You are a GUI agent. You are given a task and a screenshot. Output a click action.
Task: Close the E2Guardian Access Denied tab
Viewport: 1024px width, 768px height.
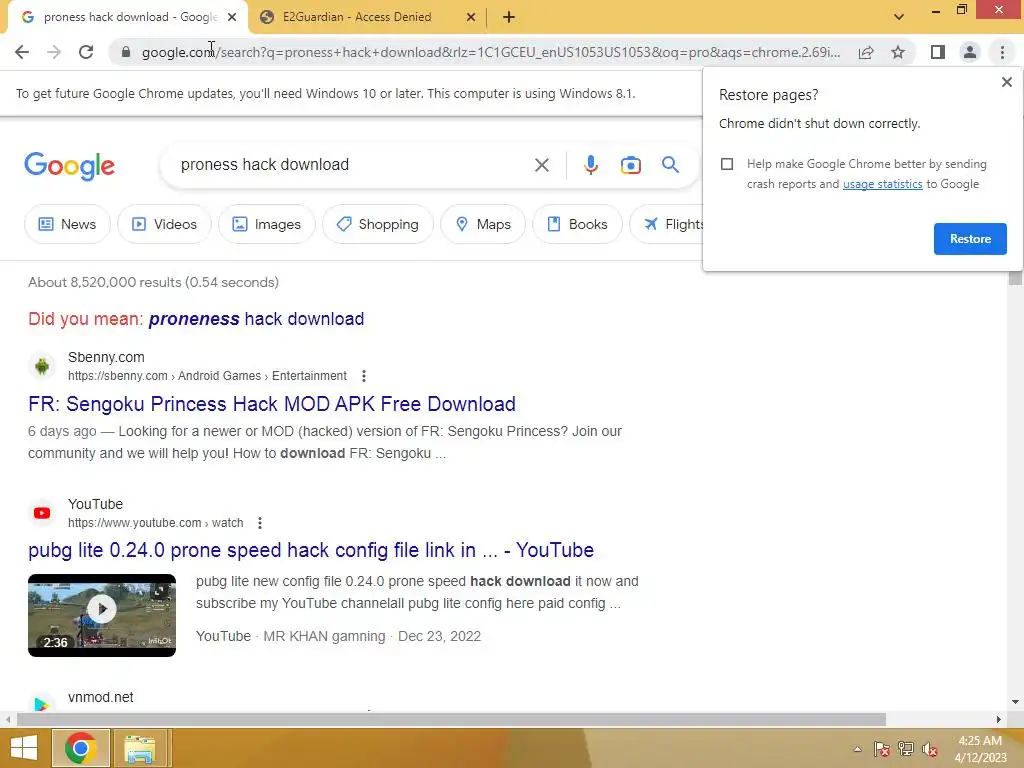point(471,17)
